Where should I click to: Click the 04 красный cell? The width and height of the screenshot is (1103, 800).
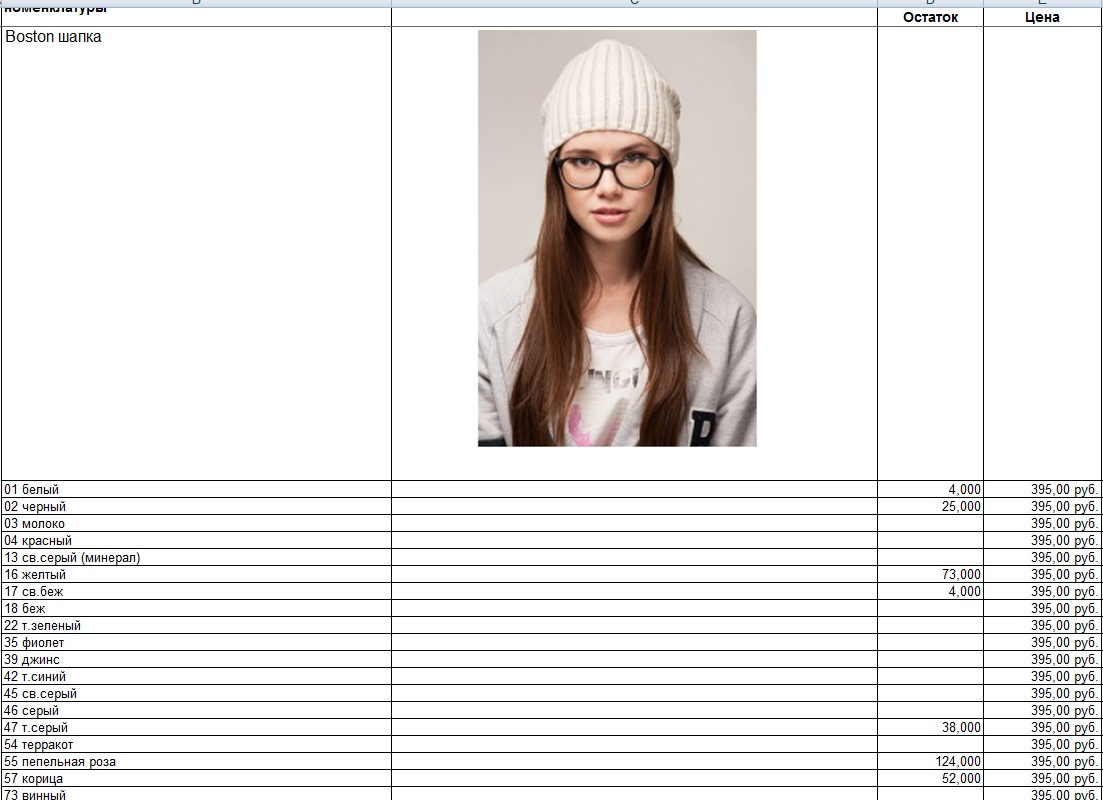[x=196, y=540]
